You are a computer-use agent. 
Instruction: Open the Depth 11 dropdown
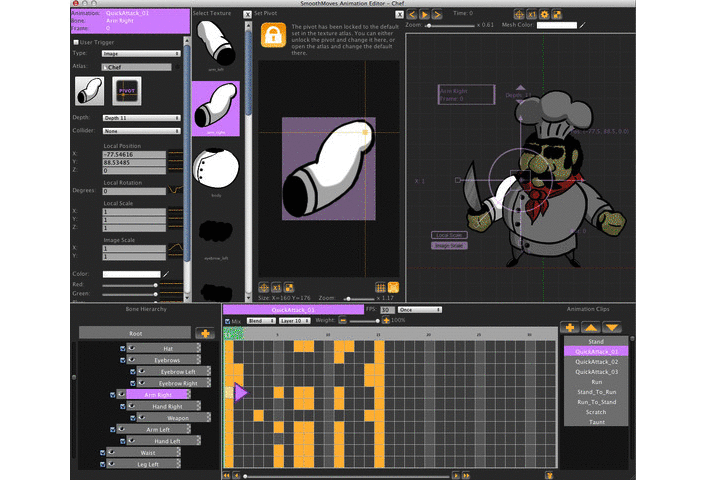141,118
